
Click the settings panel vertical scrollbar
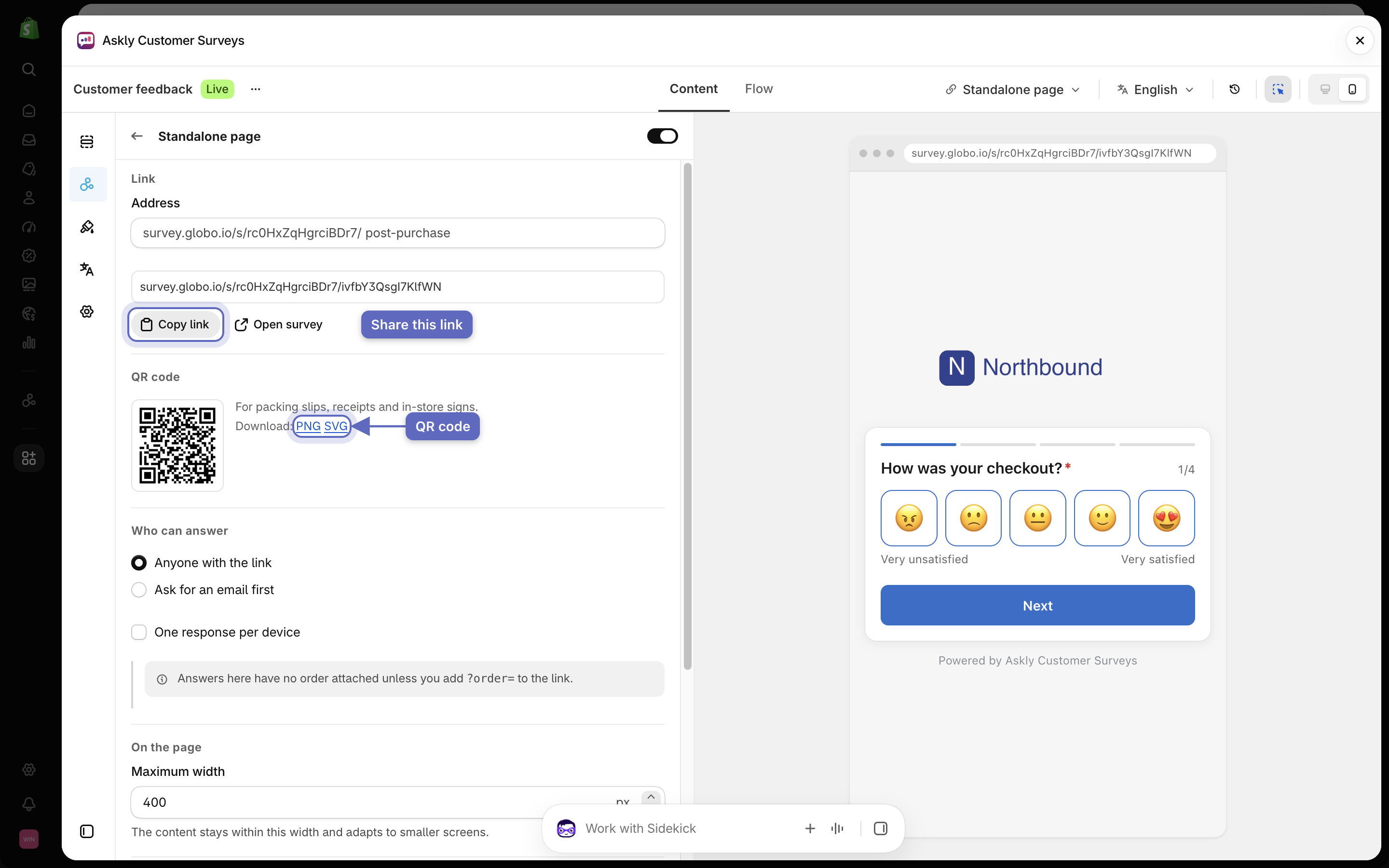[687, 416]
